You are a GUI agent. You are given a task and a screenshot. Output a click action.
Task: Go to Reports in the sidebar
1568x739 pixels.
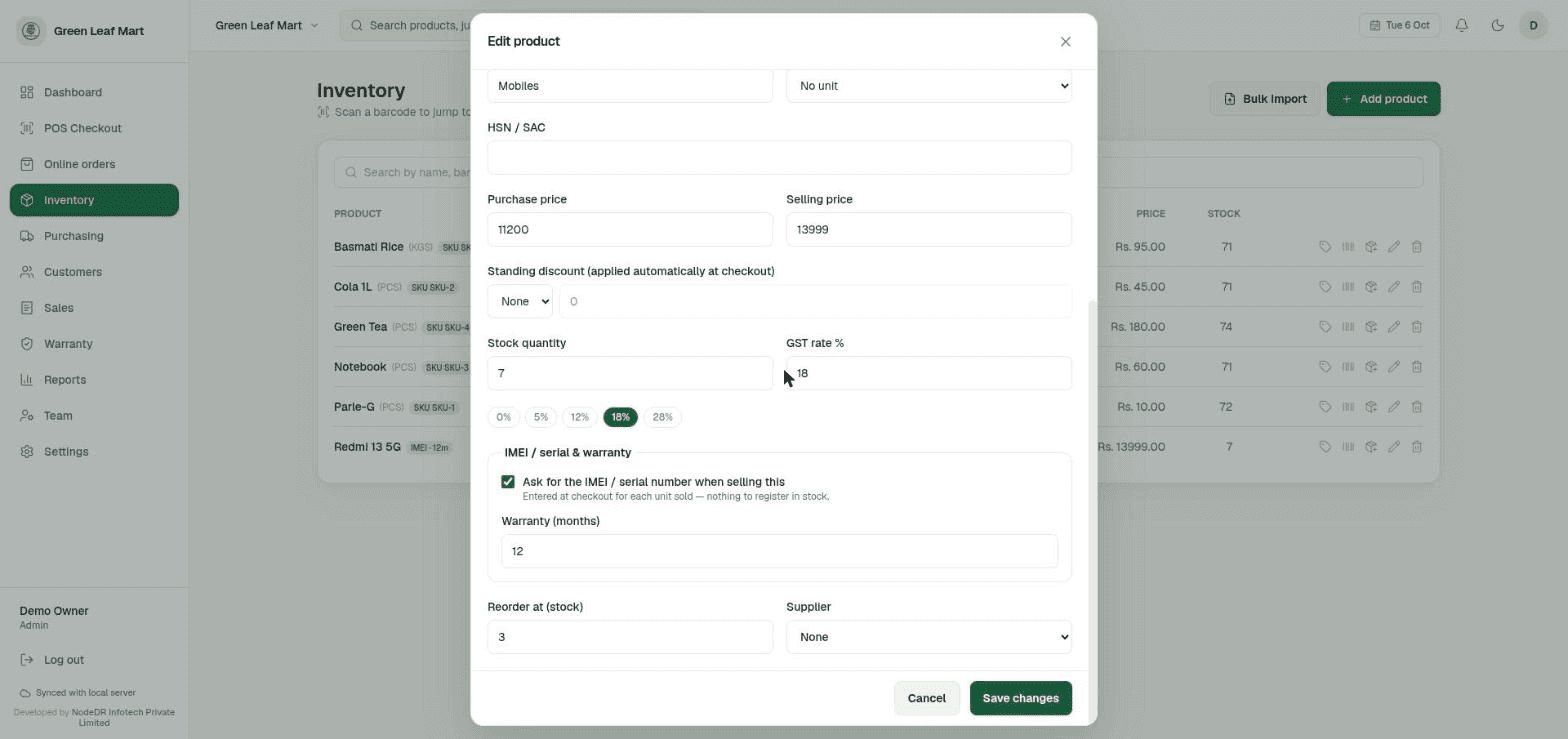pos(94,380)
